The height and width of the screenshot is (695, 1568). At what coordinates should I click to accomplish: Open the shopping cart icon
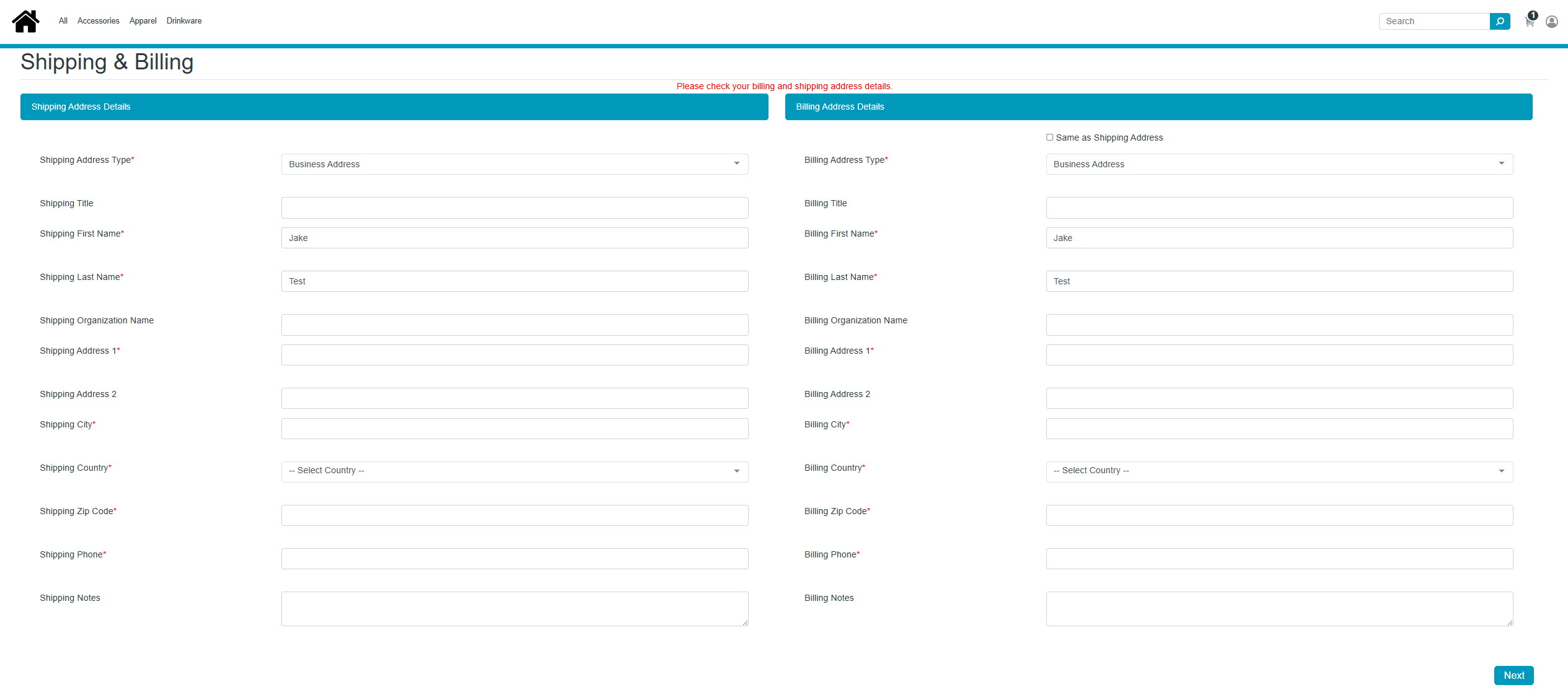[1529, 22]
